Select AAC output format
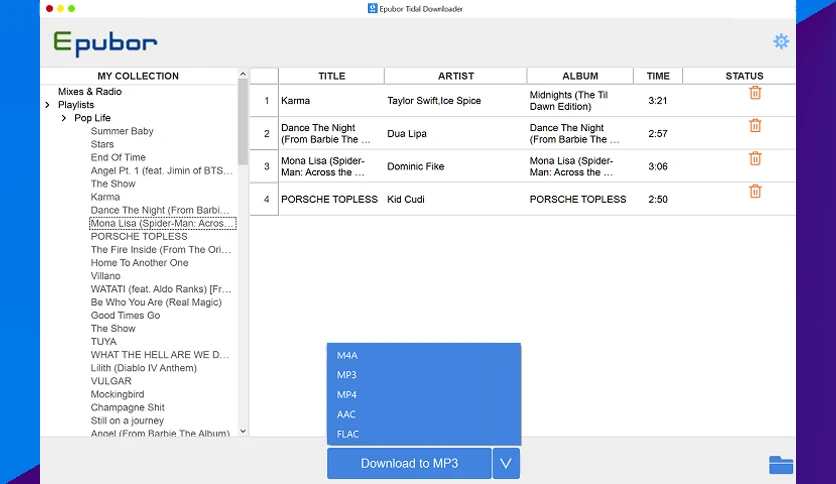The height and width of the screenshot is (484, 836). tap(346, 415)
